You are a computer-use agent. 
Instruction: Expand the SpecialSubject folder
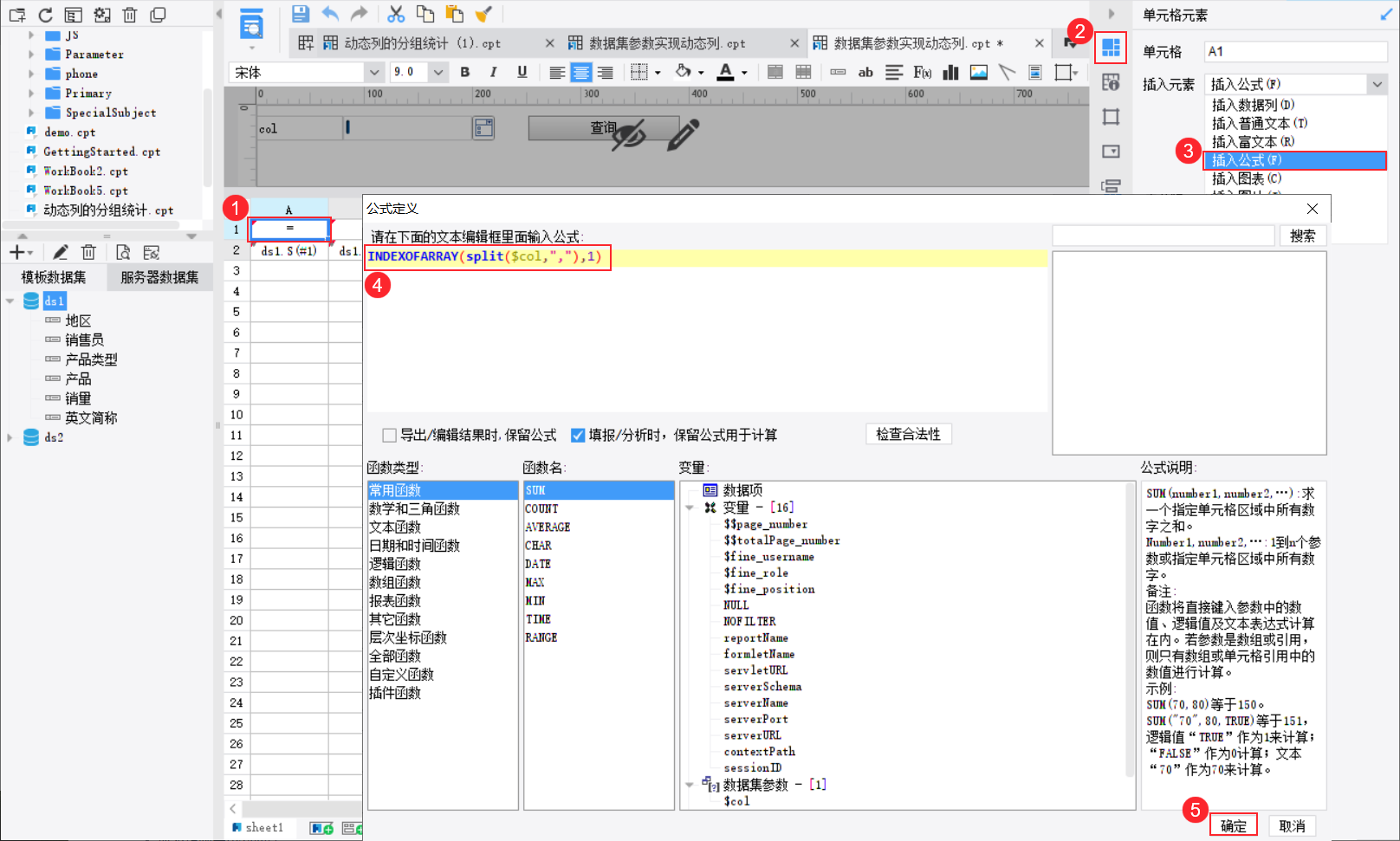(x=31, y=113)
